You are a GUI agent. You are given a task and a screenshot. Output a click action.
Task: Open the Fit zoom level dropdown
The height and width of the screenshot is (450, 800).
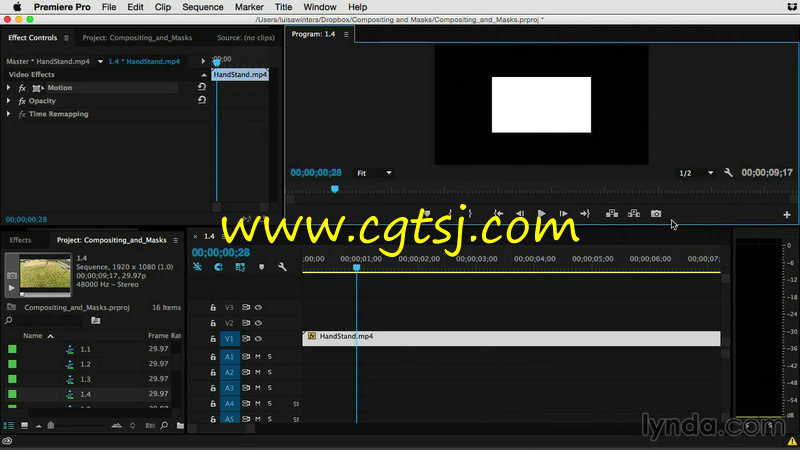coord(375,173)
